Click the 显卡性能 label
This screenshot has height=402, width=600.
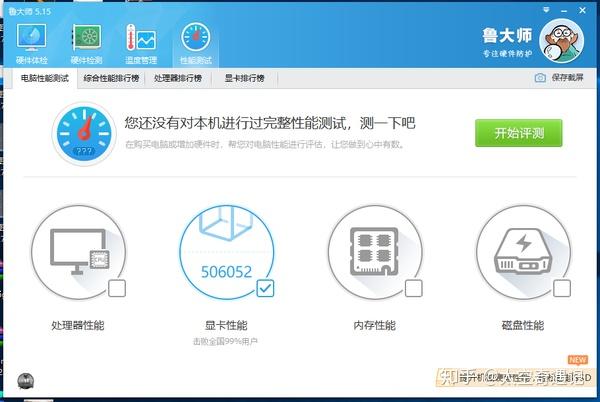click(226, 326)
